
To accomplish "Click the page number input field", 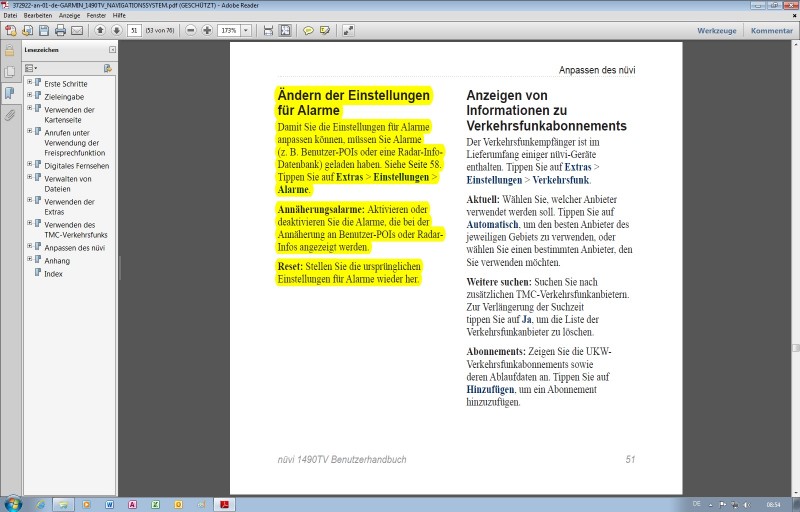I will click(133, 30).
